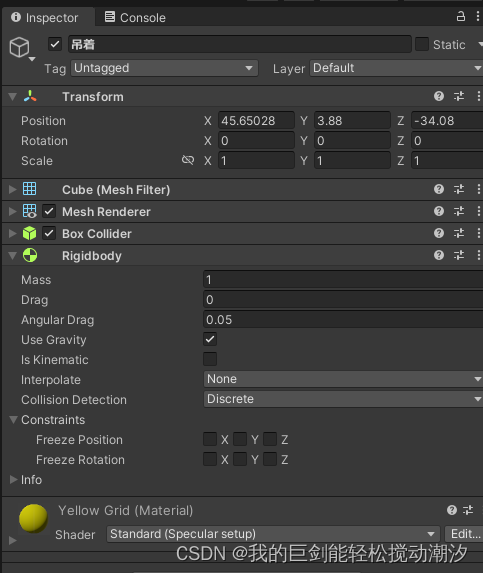Open Mesh Renderer more options menu

pos(478,211)
